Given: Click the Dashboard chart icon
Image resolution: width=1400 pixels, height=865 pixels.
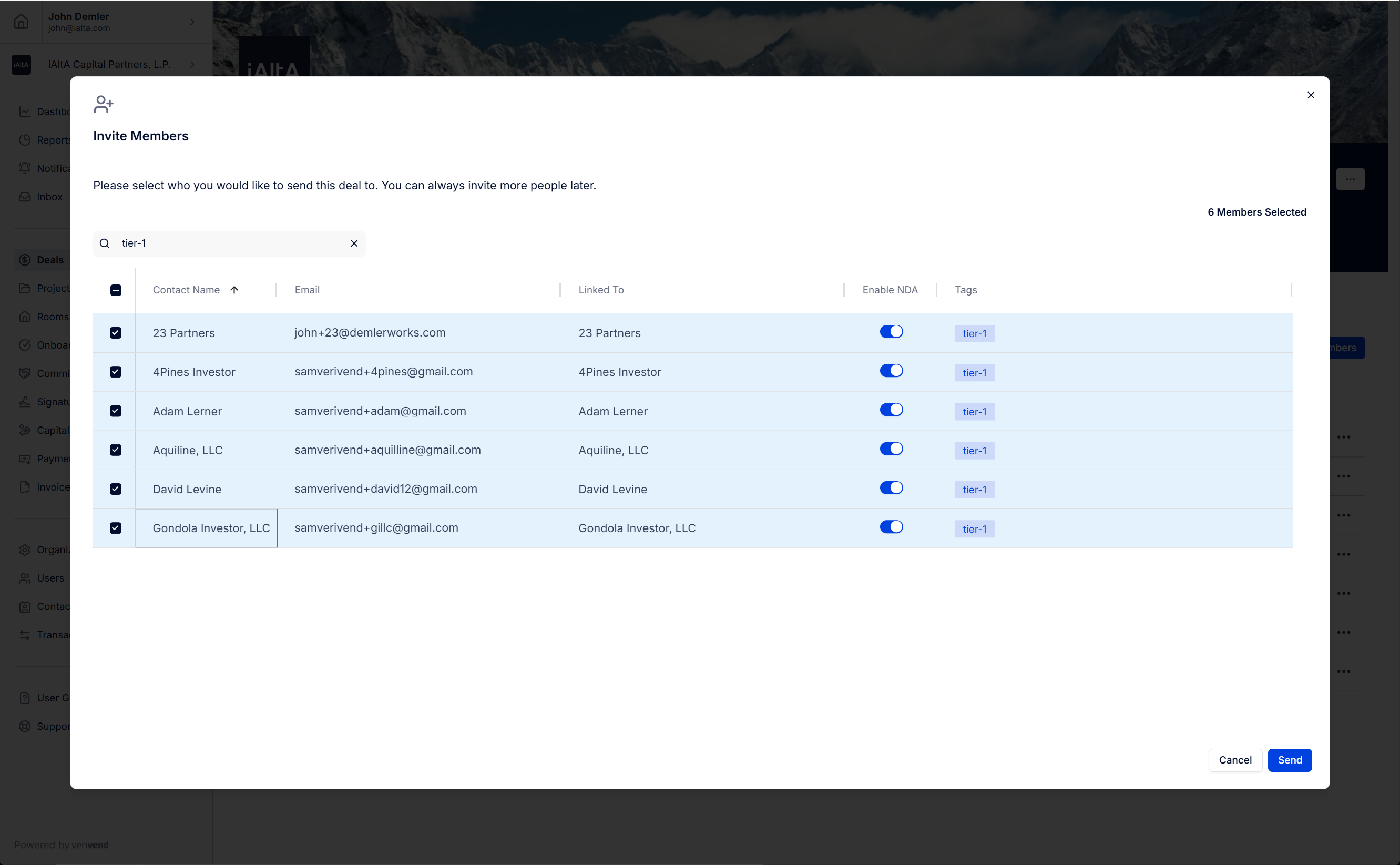Looking at the screenshot, I should [25, 111].
